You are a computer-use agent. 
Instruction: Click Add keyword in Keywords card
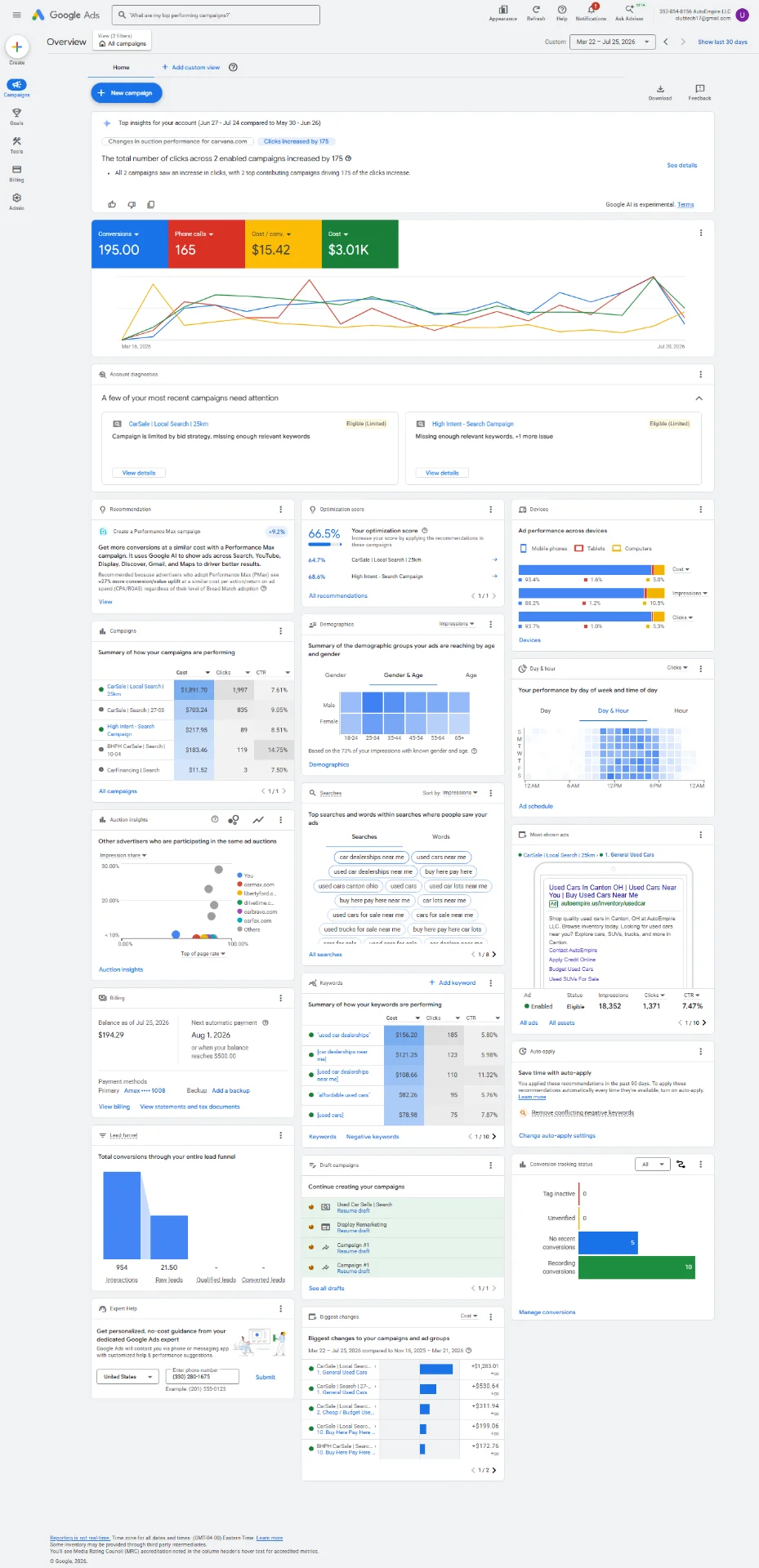453,982
